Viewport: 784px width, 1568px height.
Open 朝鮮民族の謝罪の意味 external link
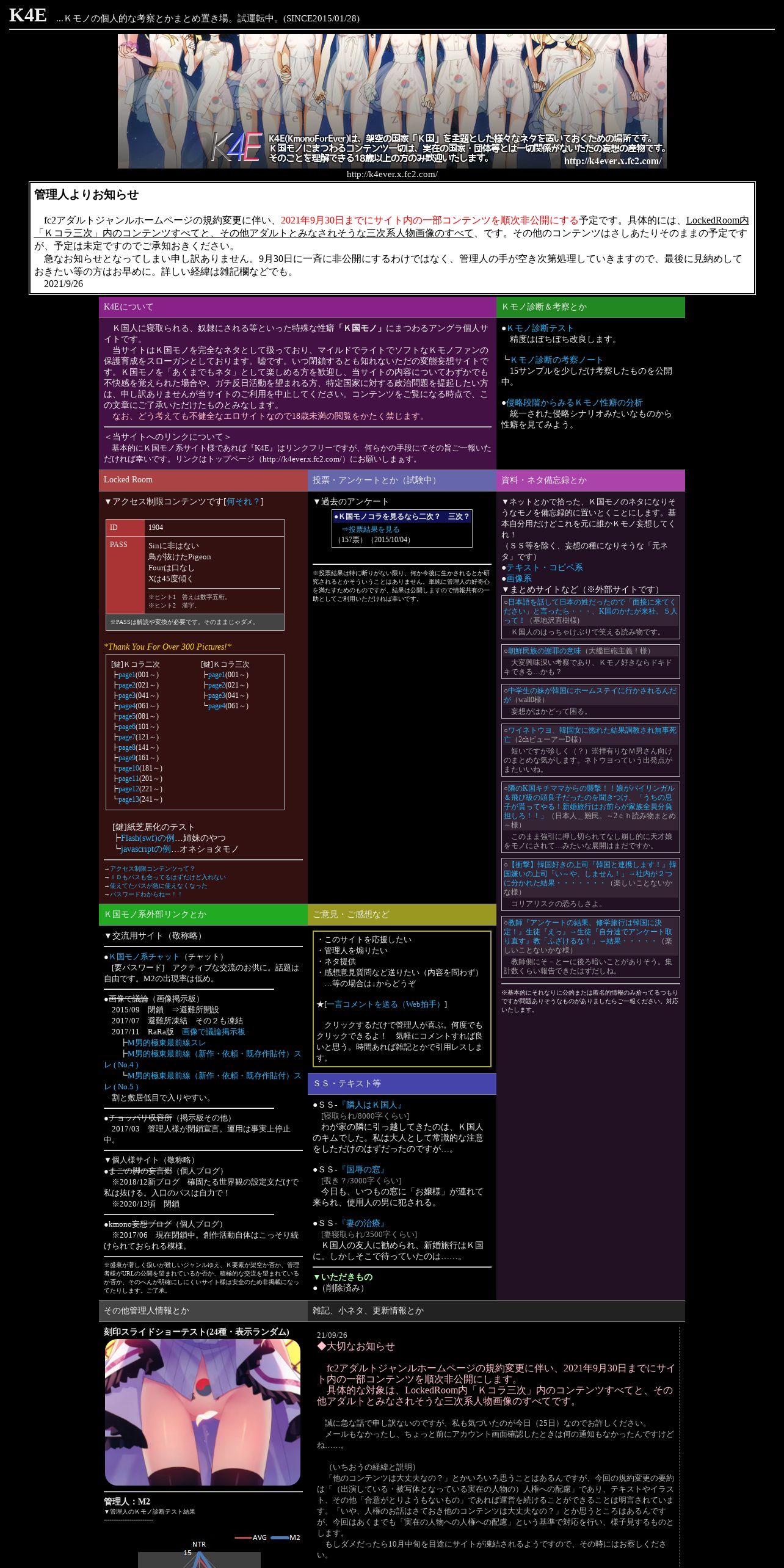coord(545,651)
